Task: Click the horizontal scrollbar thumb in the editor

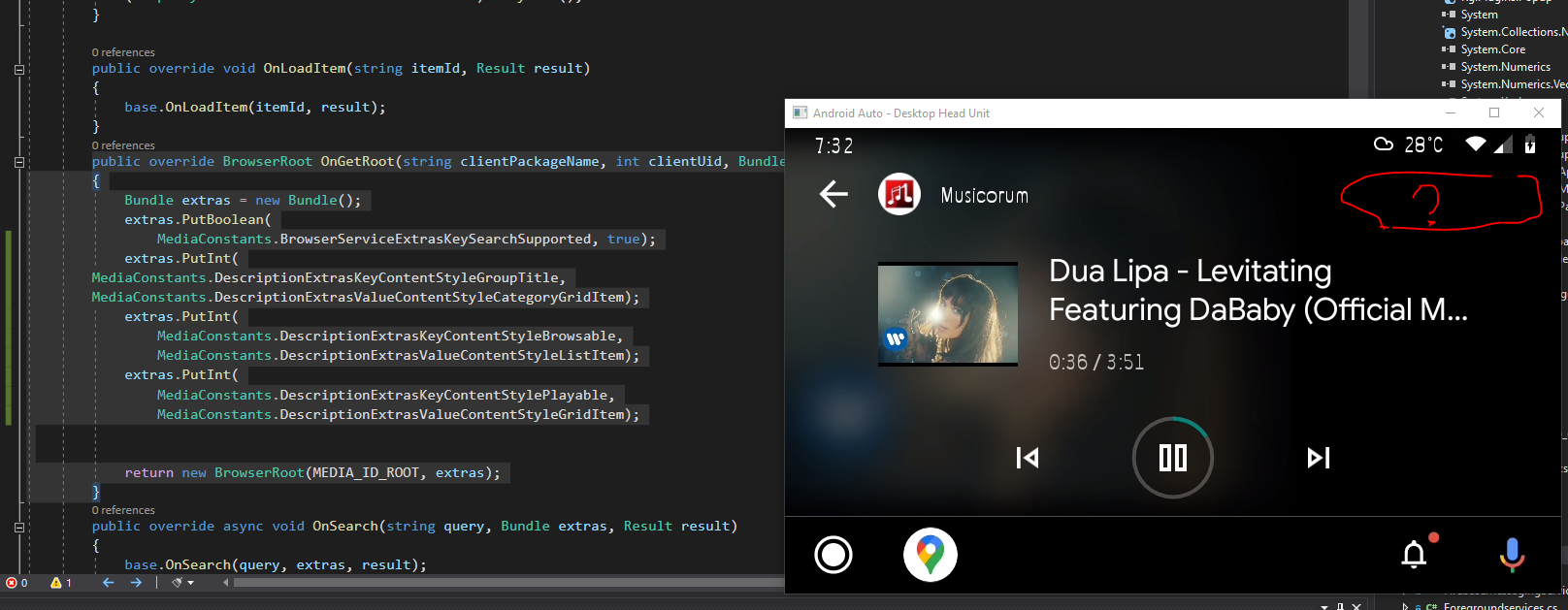Action: (508, 583)
